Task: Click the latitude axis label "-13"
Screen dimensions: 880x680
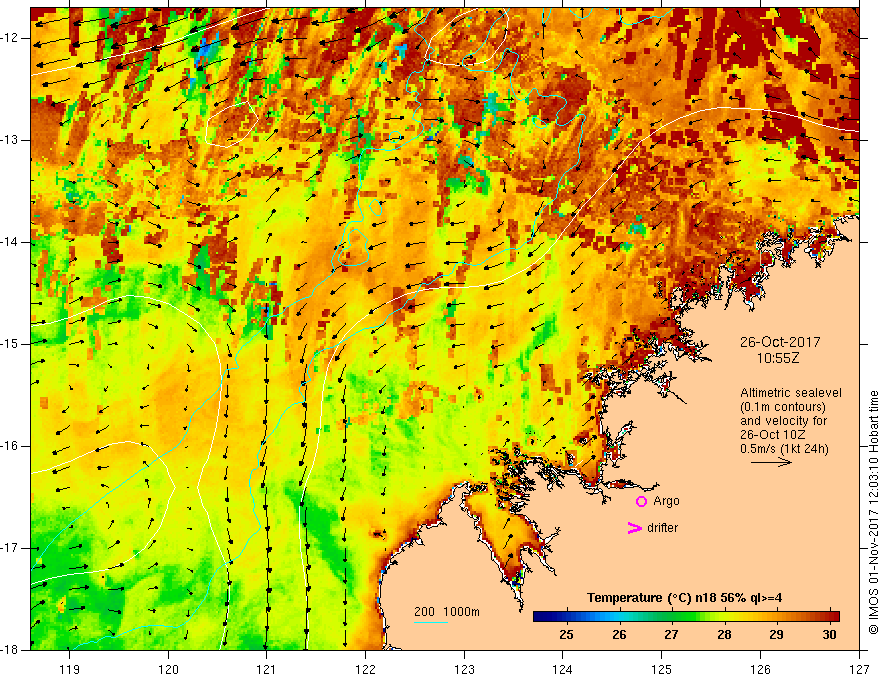Action: click(10, 140)
